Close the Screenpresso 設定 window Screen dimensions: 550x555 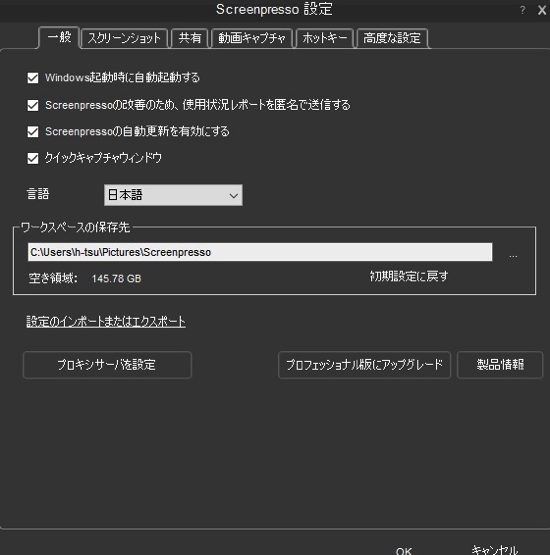click(542, 10)
